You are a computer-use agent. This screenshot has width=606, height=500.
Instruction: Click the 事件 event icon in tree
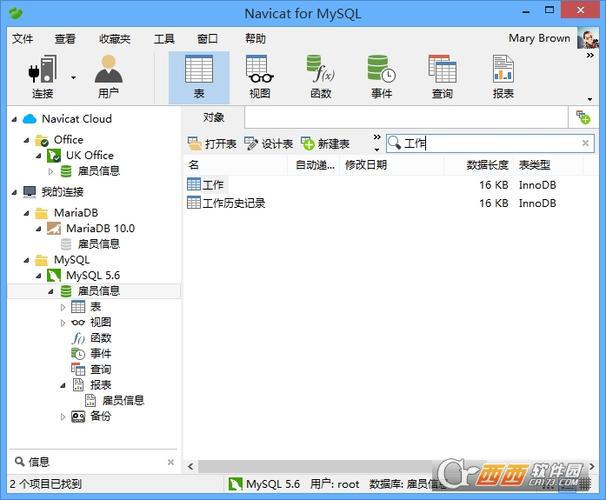pos(78,353)
